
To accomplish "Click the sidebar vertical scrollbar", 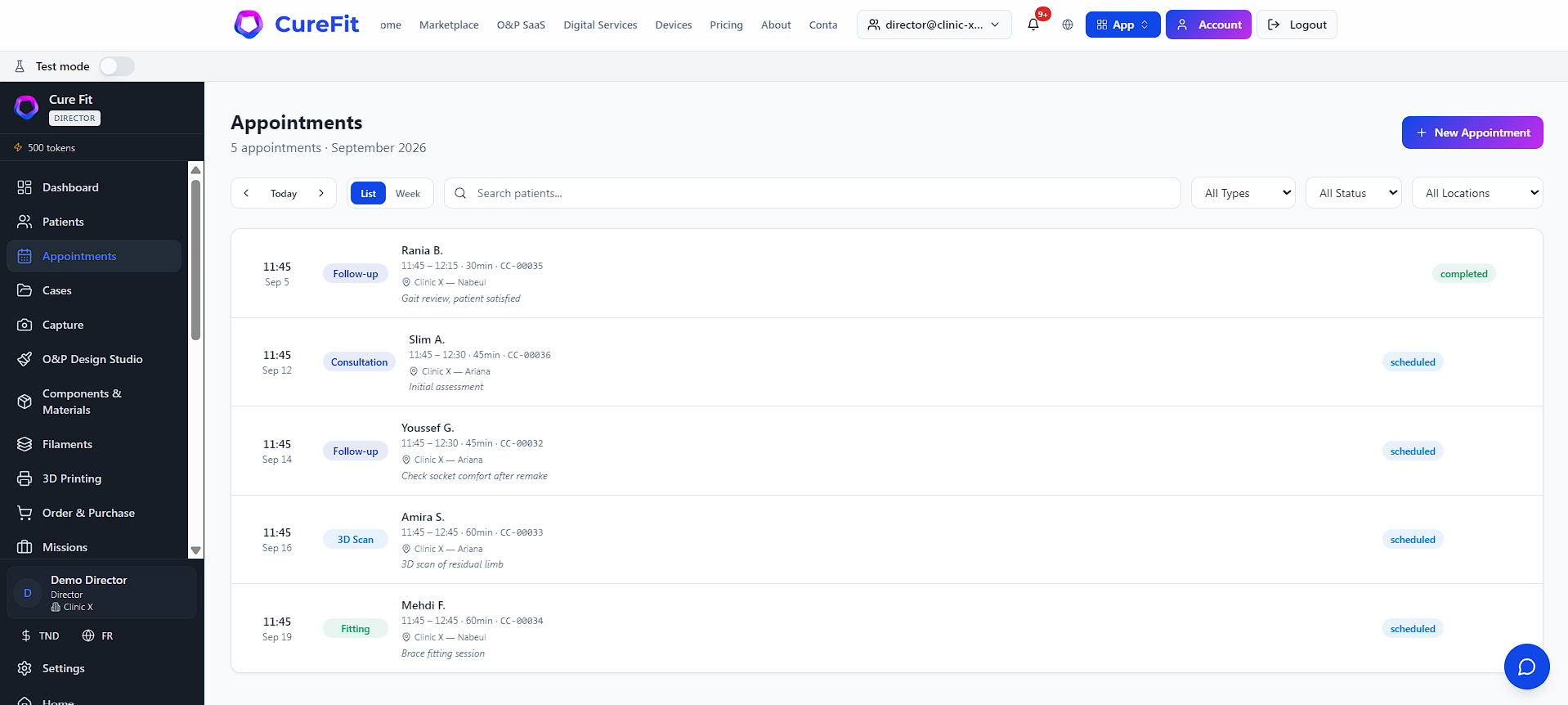I will 195,259.
